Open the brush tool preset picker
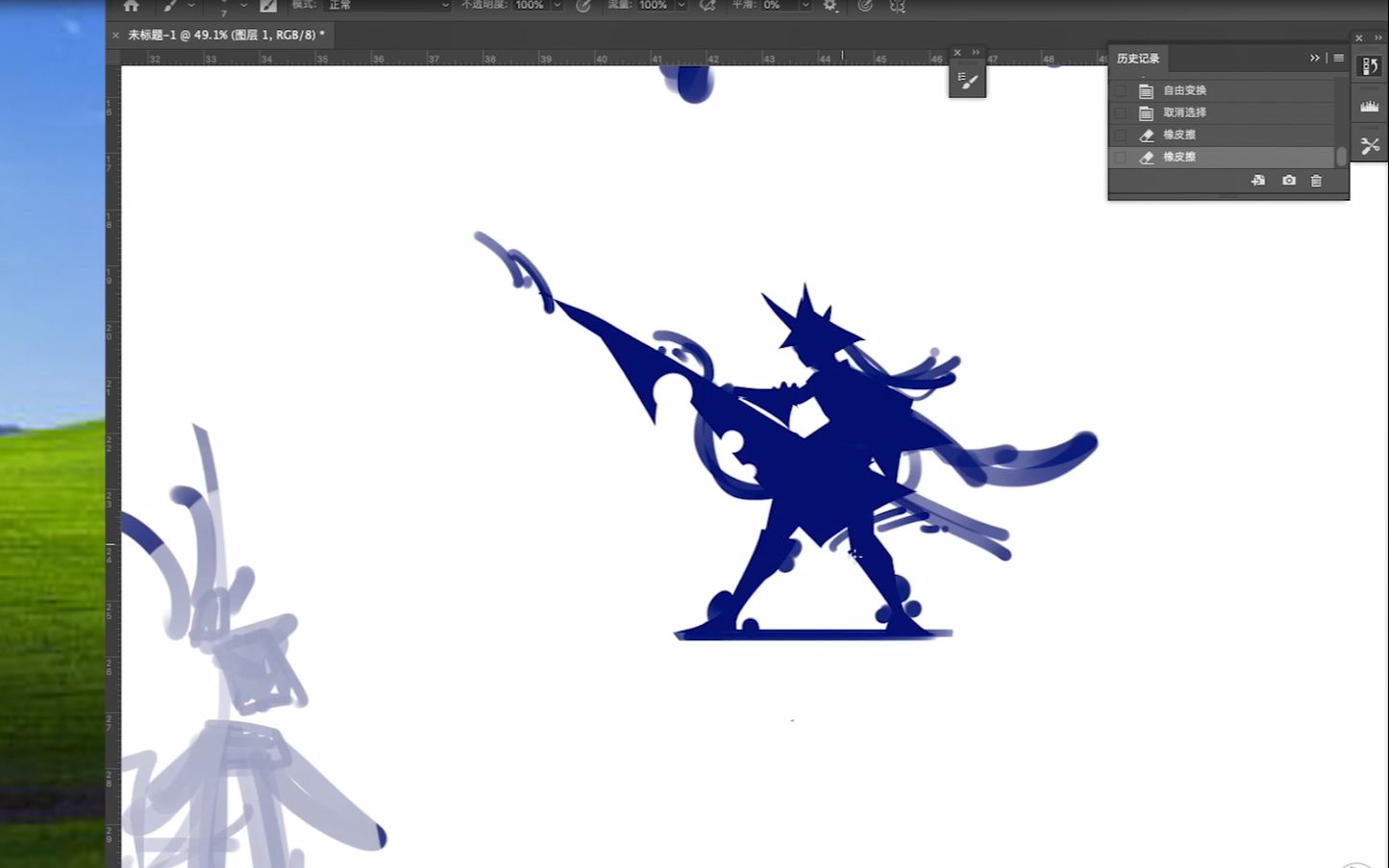This screenshot has height=868, width=1389. tap(171, 6)
